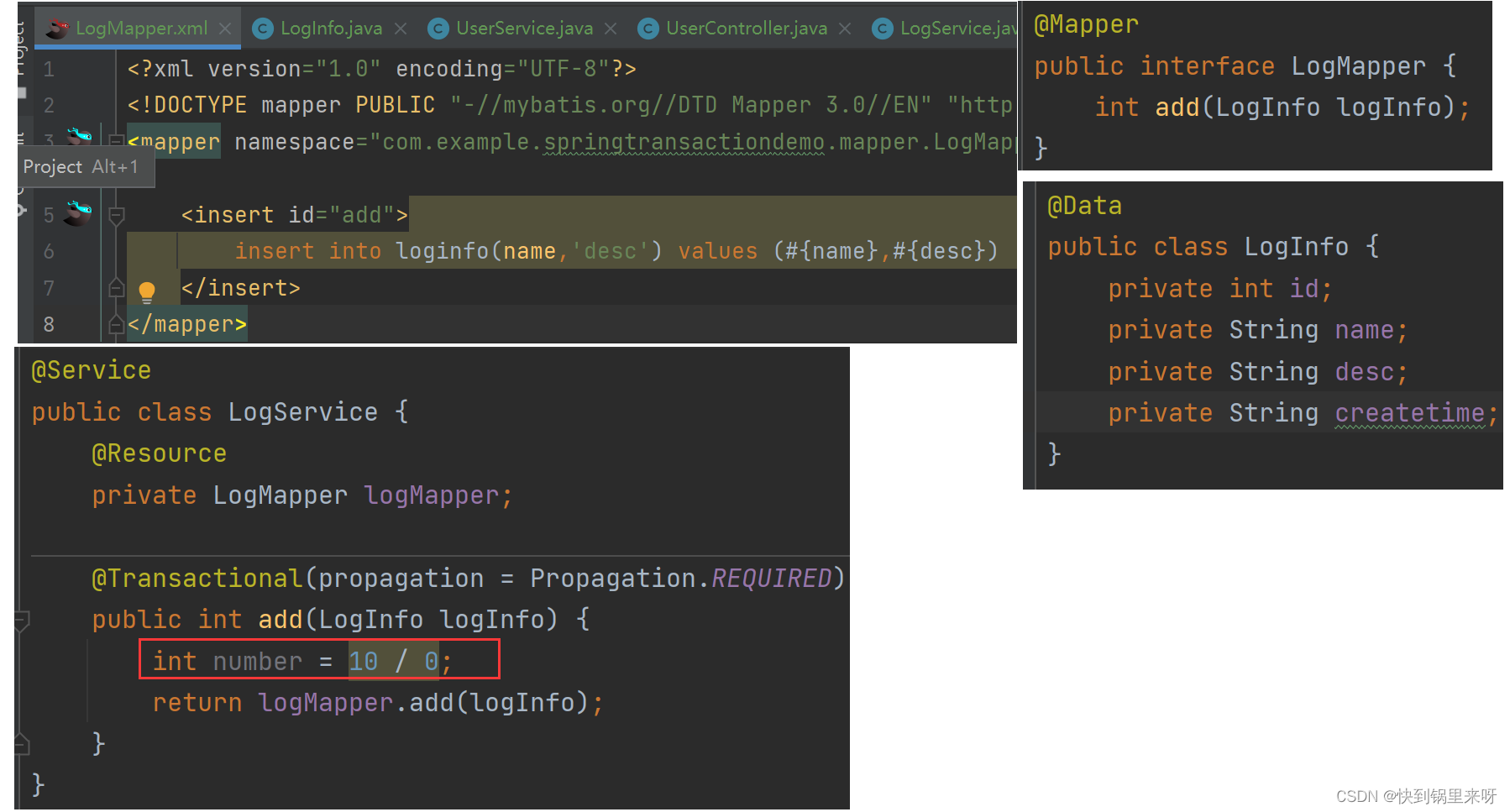Click the closing </mapper> tag

[x=187, y=324]
